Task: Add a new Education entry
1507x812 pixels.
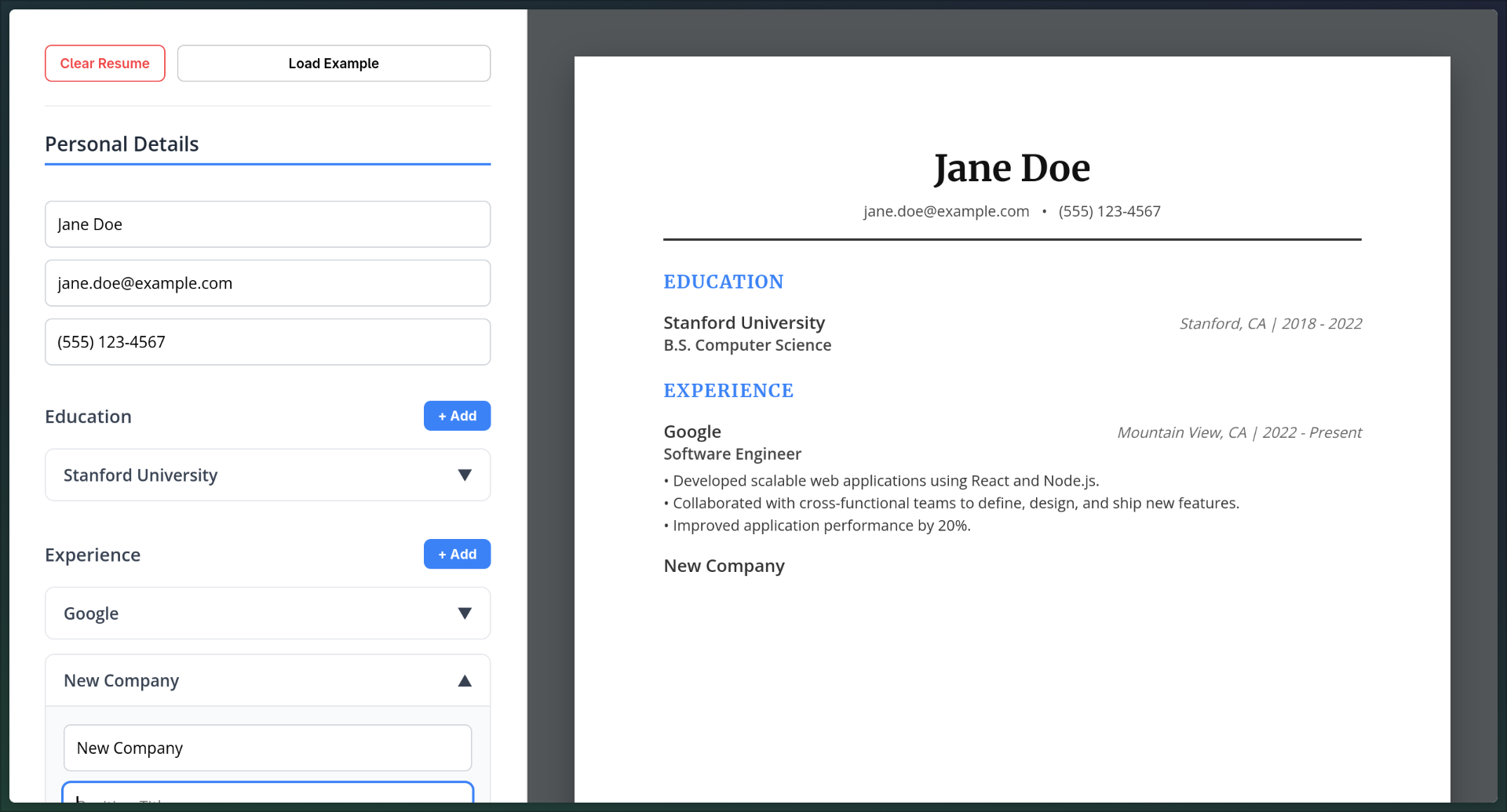Action: point(457,416)
